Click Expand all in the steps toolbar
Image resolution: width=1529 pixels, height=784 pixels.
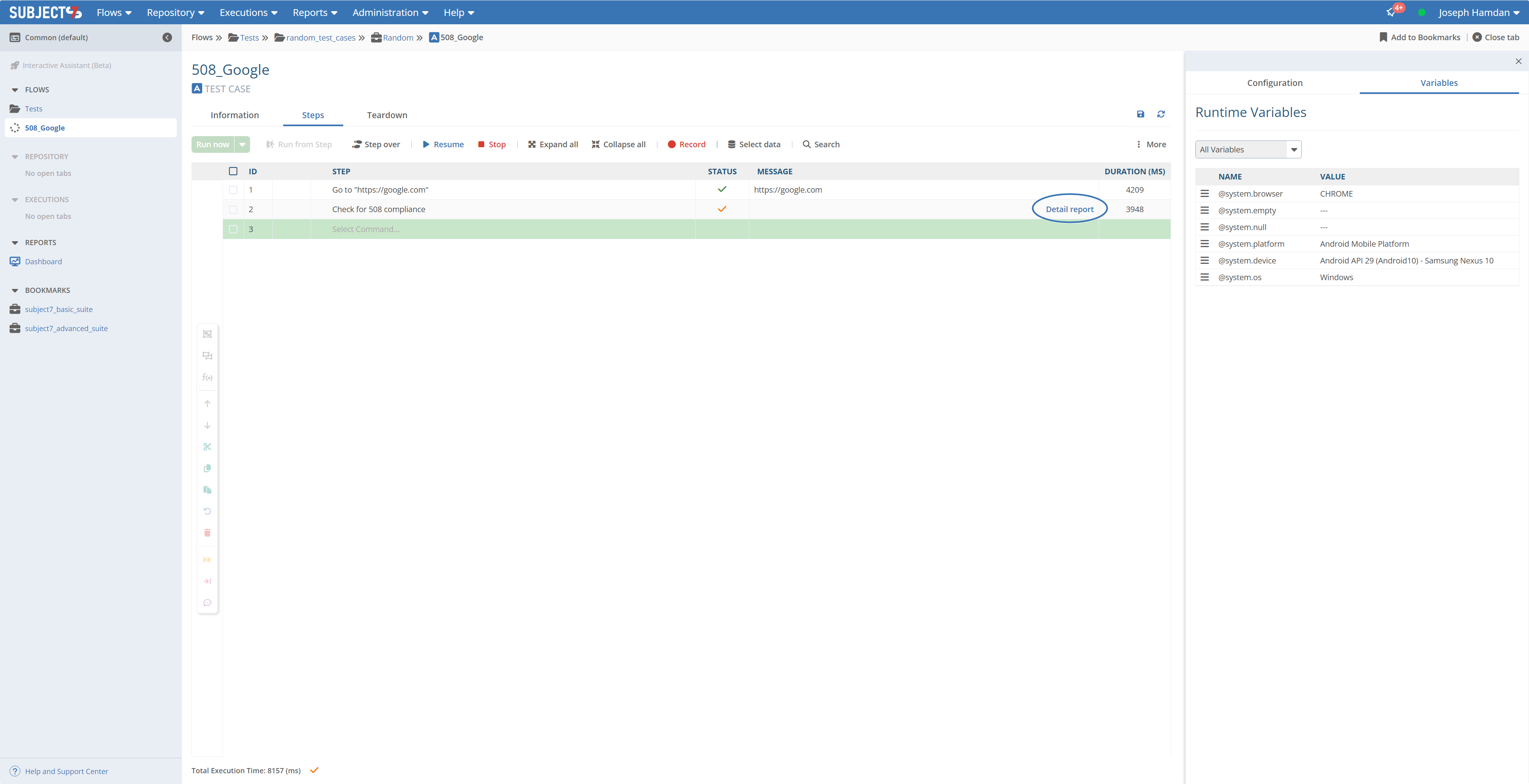tap(553, 144)
